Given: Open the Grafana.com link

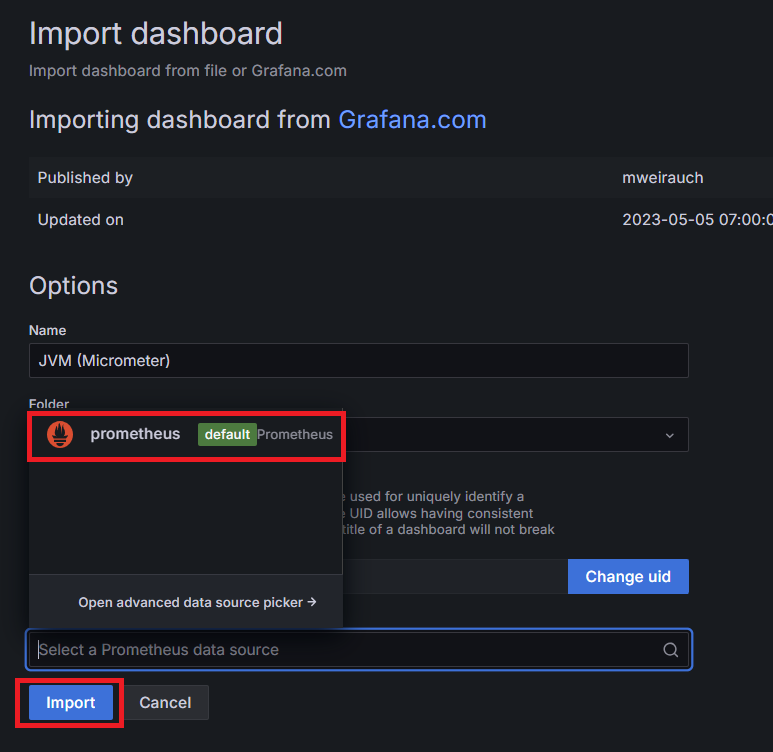Looking at the screenshot, I should pyautogui.click(x=412, y=120).
